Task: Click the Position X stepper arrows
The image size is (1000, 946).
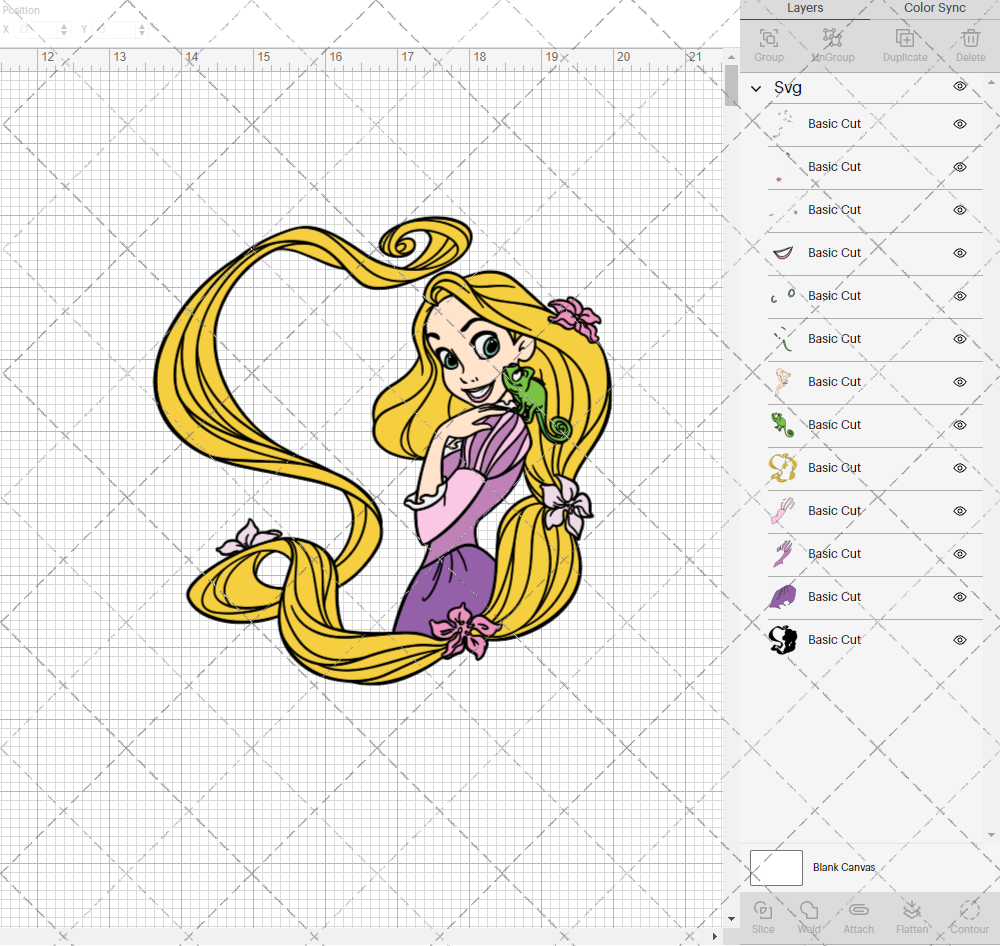Action: tap(64, 29)
